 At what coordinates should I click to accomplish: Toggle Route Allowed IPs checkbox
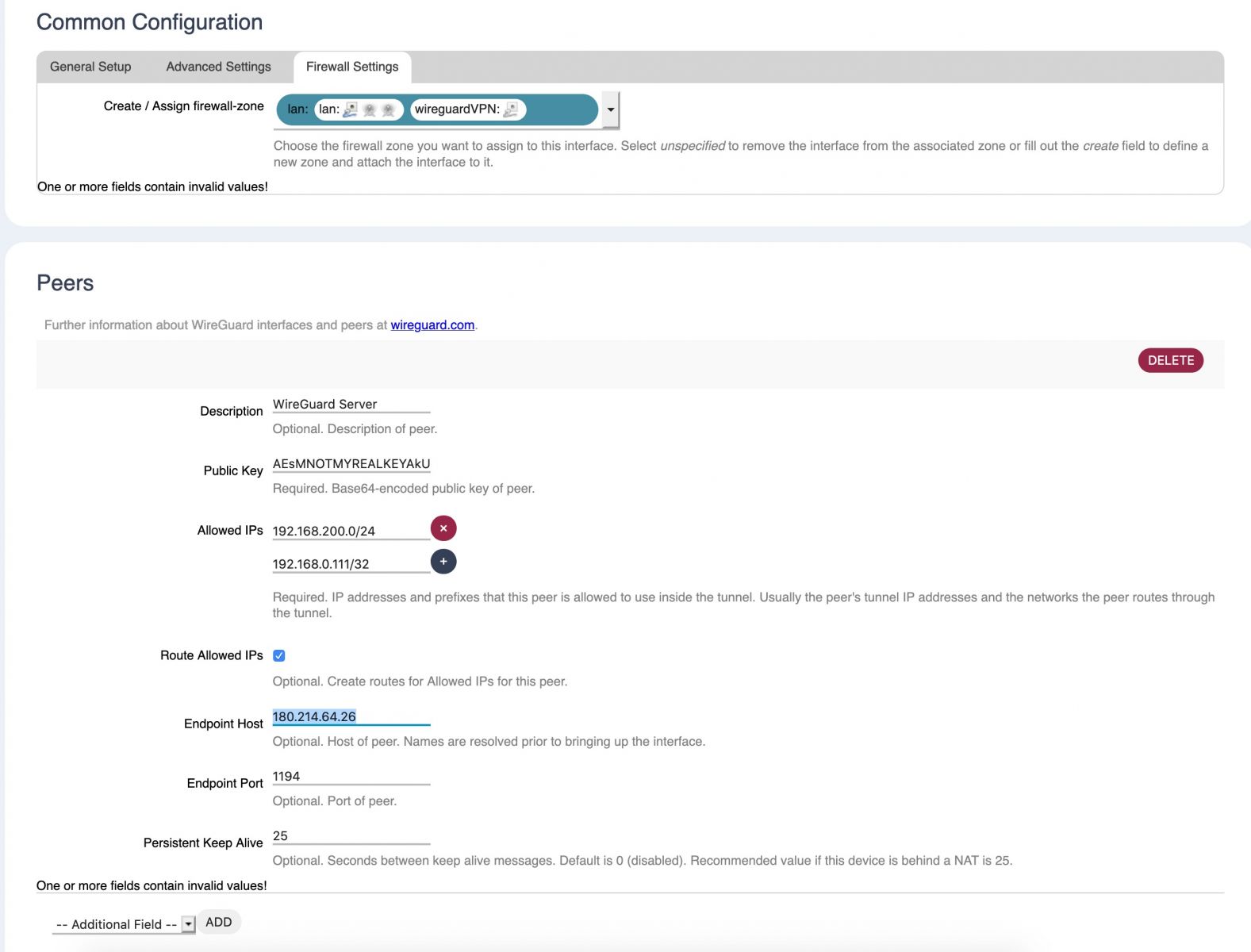279,655
